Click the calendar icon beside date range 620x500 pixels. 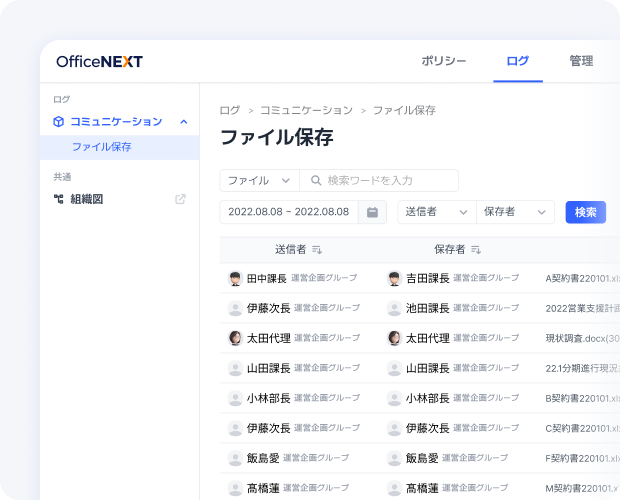[372, 212]
